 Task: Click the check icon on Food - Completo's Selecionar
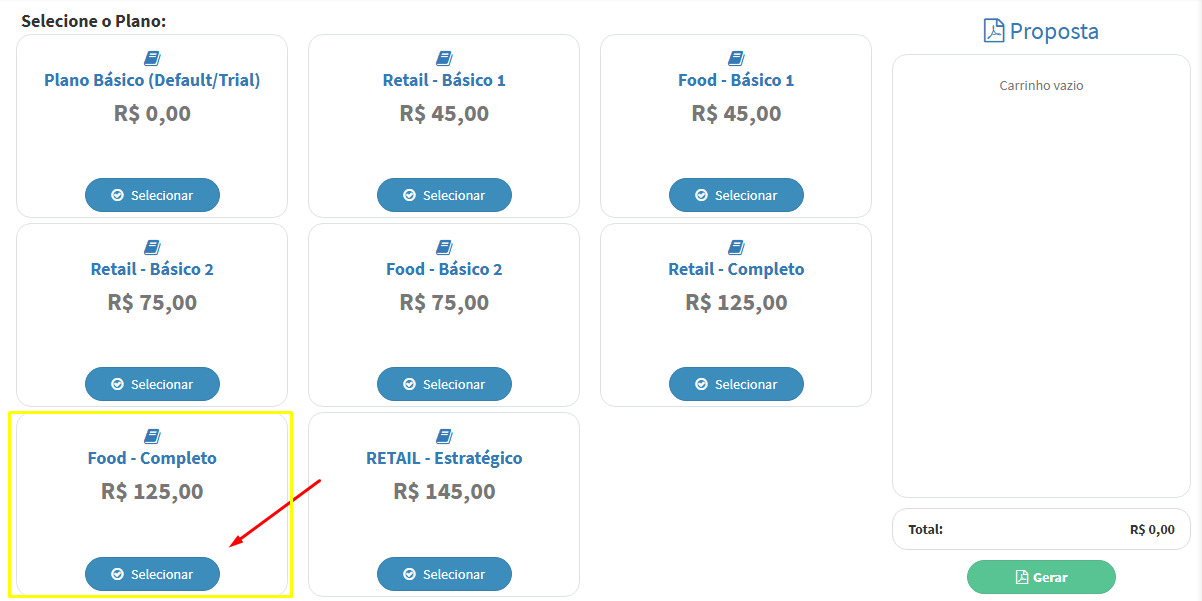(x=117, y=574)
